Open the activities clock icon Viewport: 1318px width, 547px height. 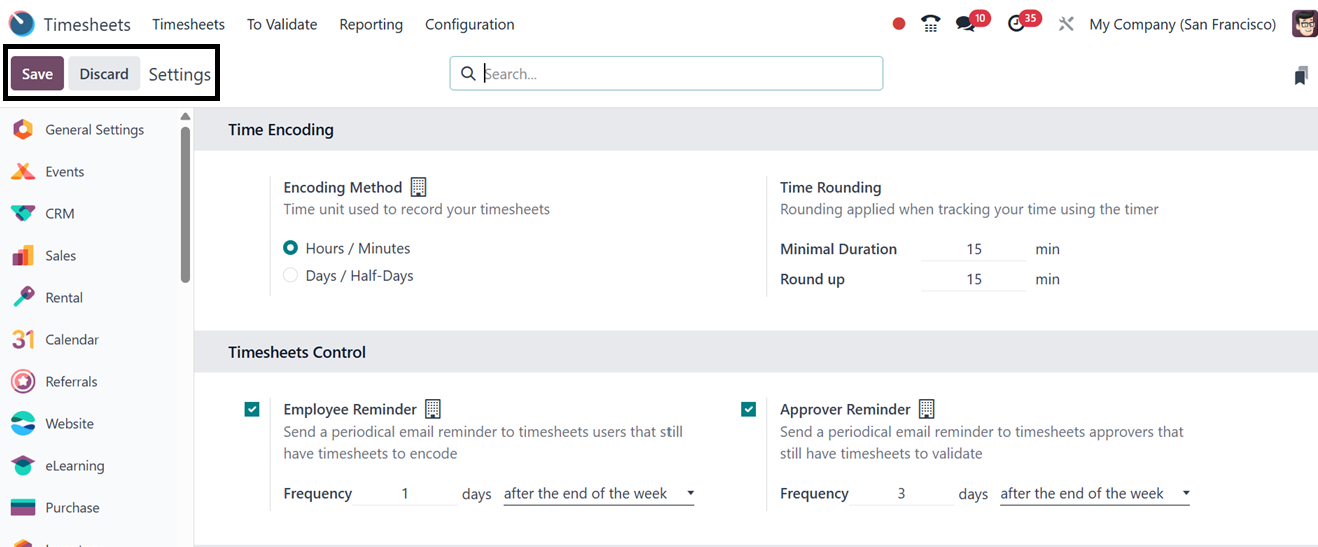tap(1017, 24)
